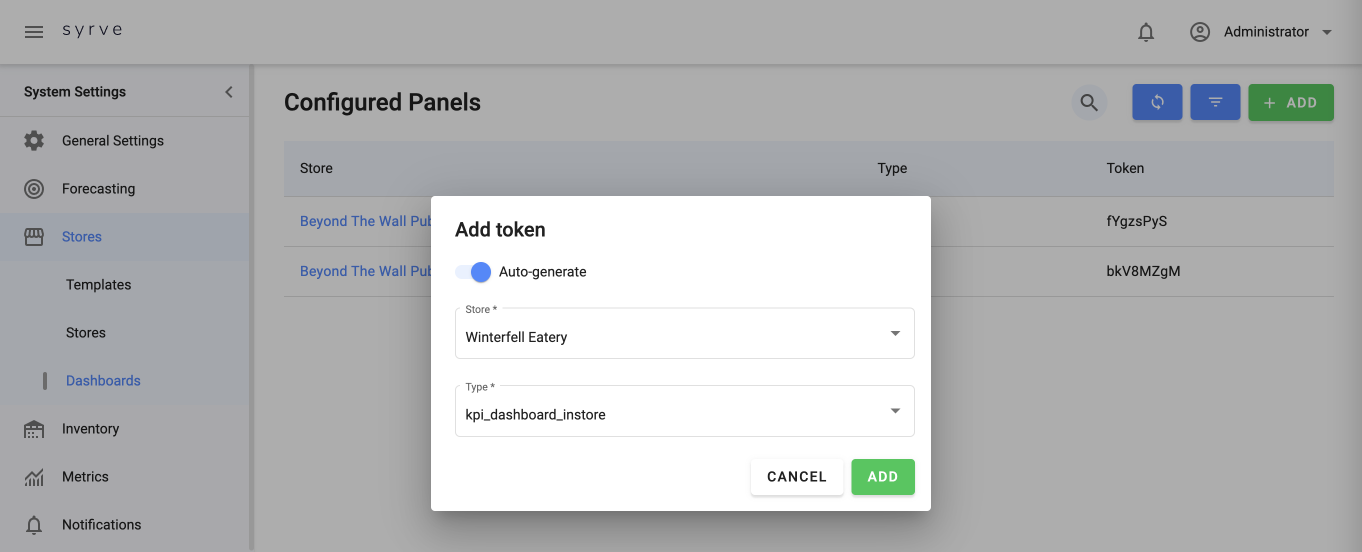Open Notifications in the sidebar

point(101,525)
